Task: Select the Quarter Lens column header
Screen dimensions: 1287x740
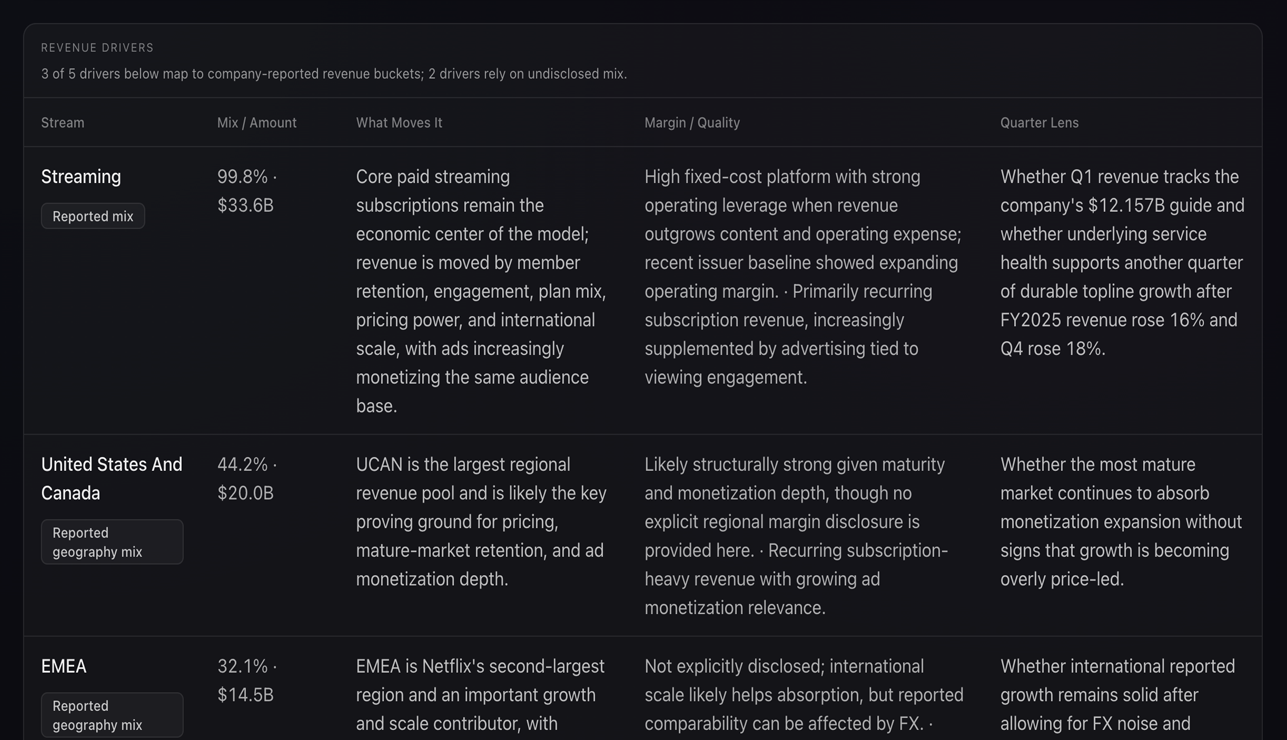Action: (x=1039, y=123)
